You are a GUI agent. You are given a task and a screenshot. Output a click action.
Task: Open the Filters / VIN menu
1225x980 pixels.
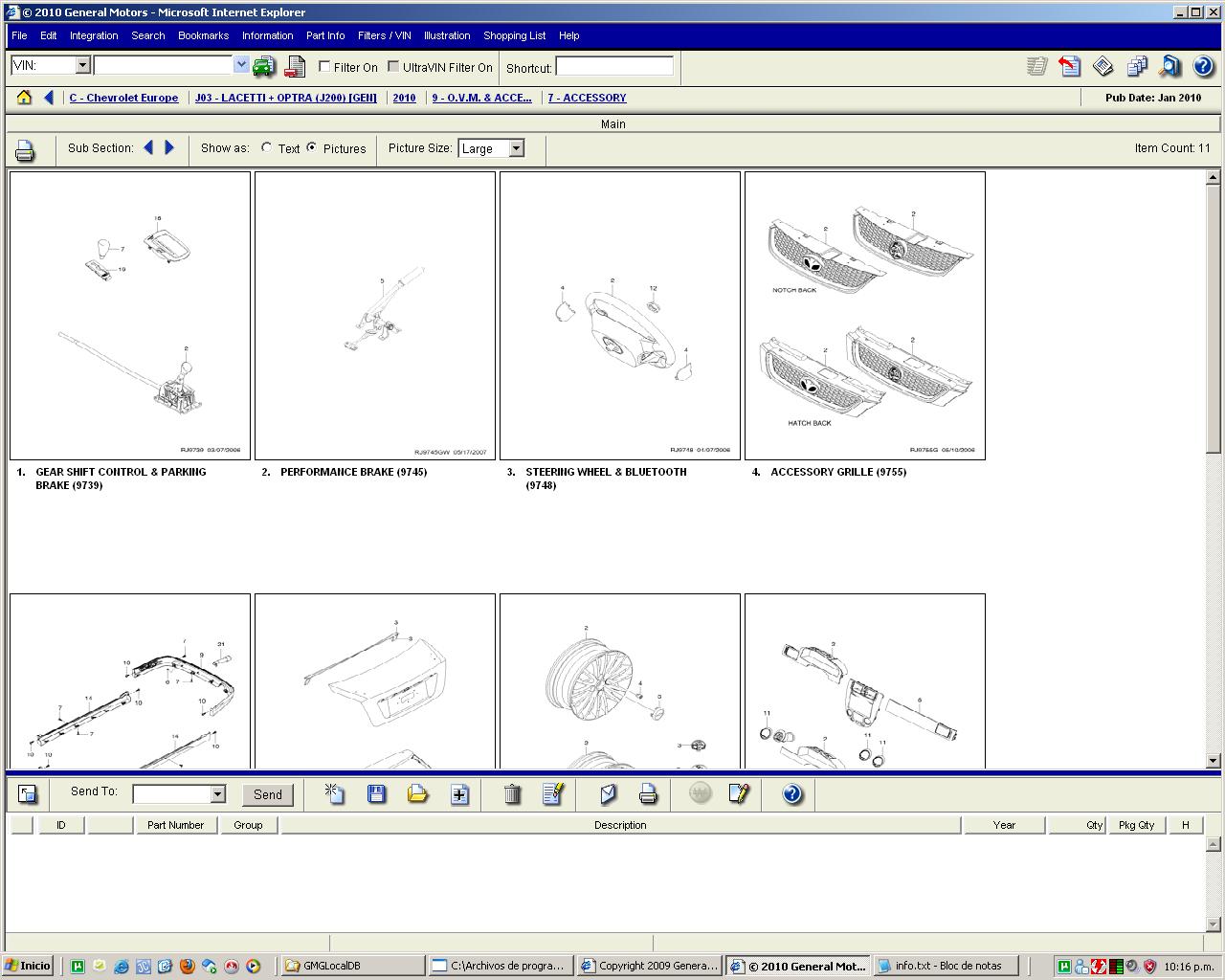pyautogui.click(x=385, y=35)
